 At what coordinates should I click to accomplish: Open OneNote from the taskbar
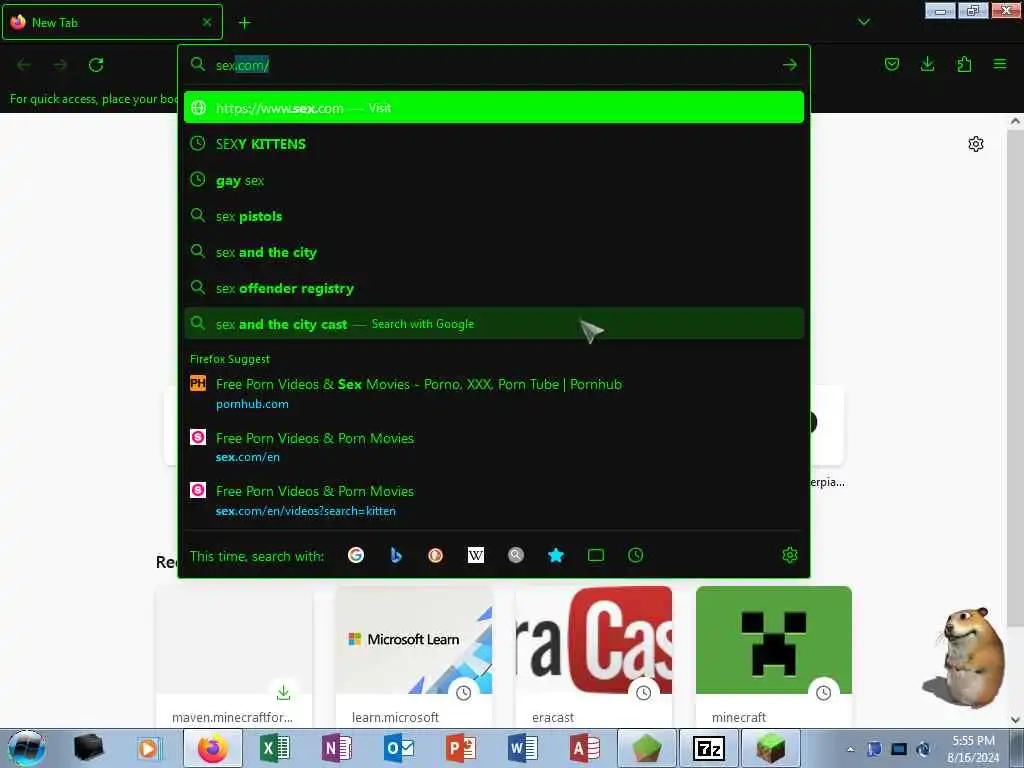(337, 748)
